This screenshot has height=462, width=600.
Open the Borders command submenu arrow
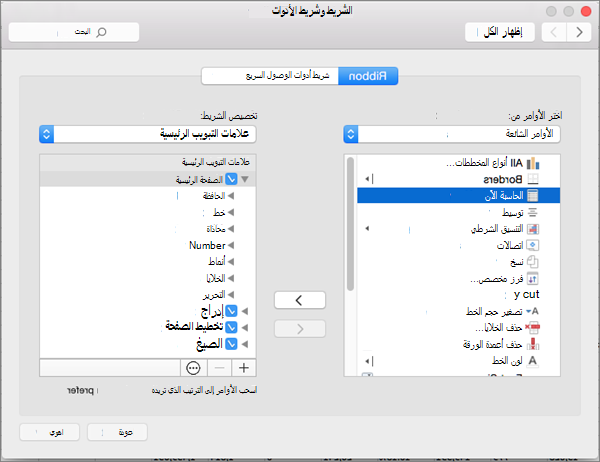coord(369,179)
